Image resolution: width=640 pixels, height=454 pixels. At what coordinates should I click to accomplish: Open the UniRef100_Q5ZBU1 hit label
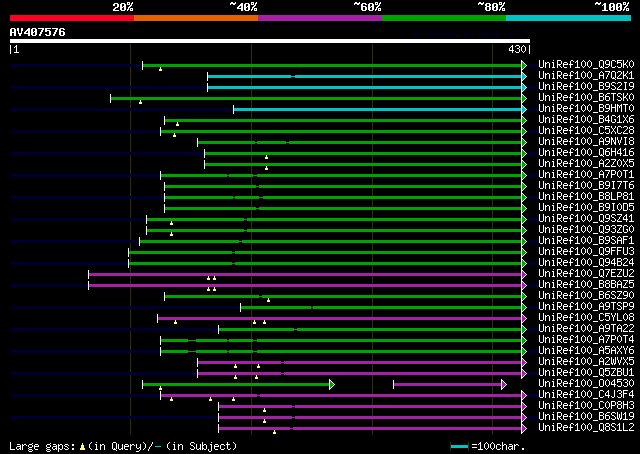click(x=586, y=373)
